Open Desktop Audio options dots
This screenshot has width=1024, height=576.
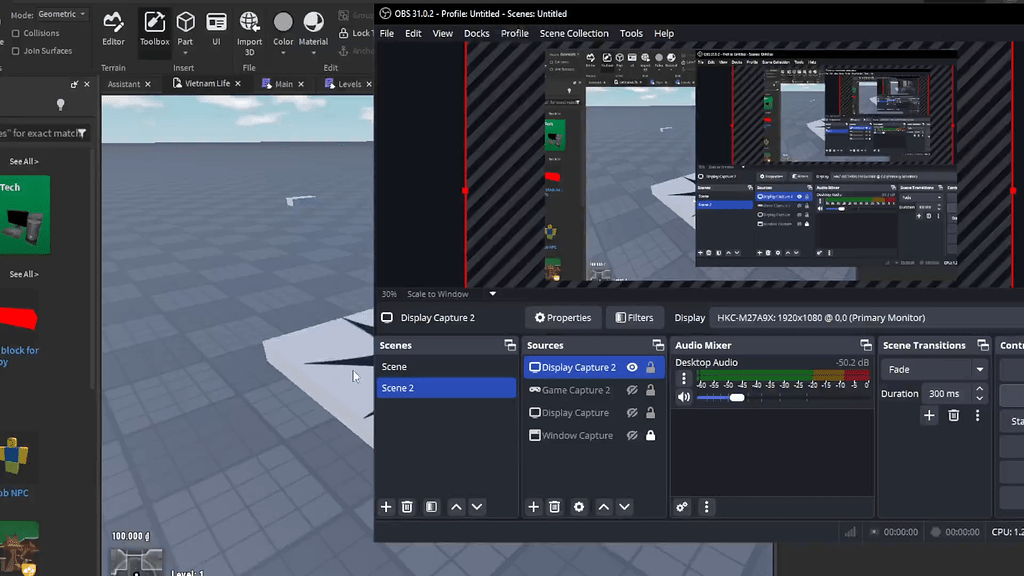pyautogui.click(x=684, y=378)
